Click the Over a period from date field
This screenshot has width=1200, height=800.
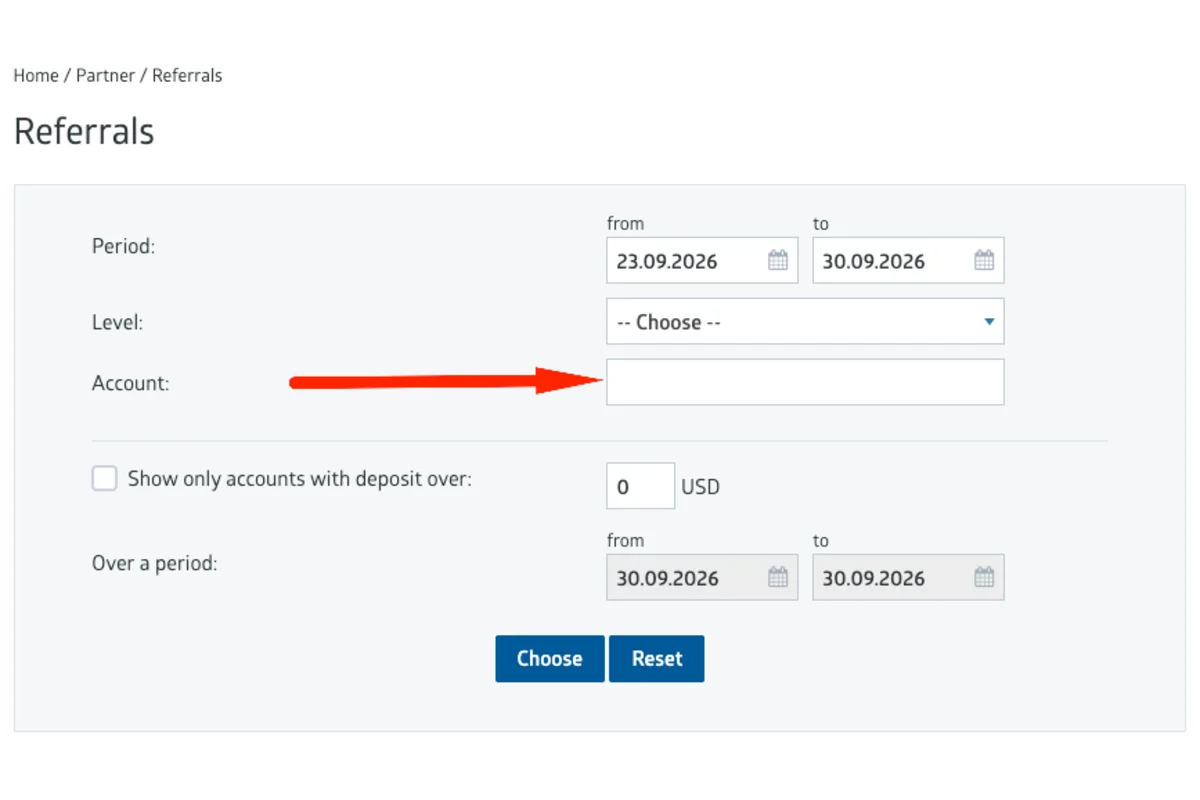[702, 577]
